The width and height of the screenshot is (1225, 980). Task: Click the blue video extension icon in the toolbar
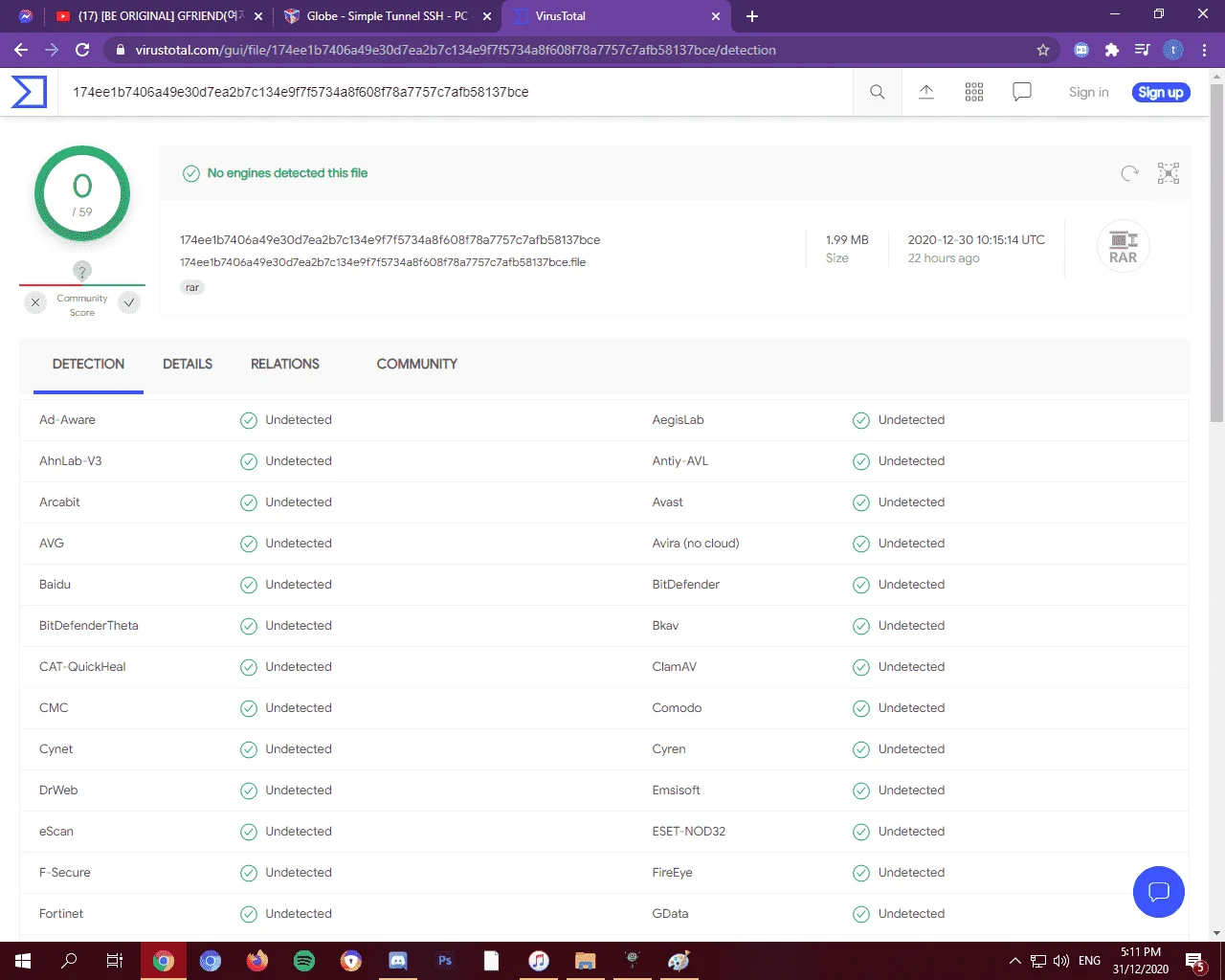(1081, 50)
